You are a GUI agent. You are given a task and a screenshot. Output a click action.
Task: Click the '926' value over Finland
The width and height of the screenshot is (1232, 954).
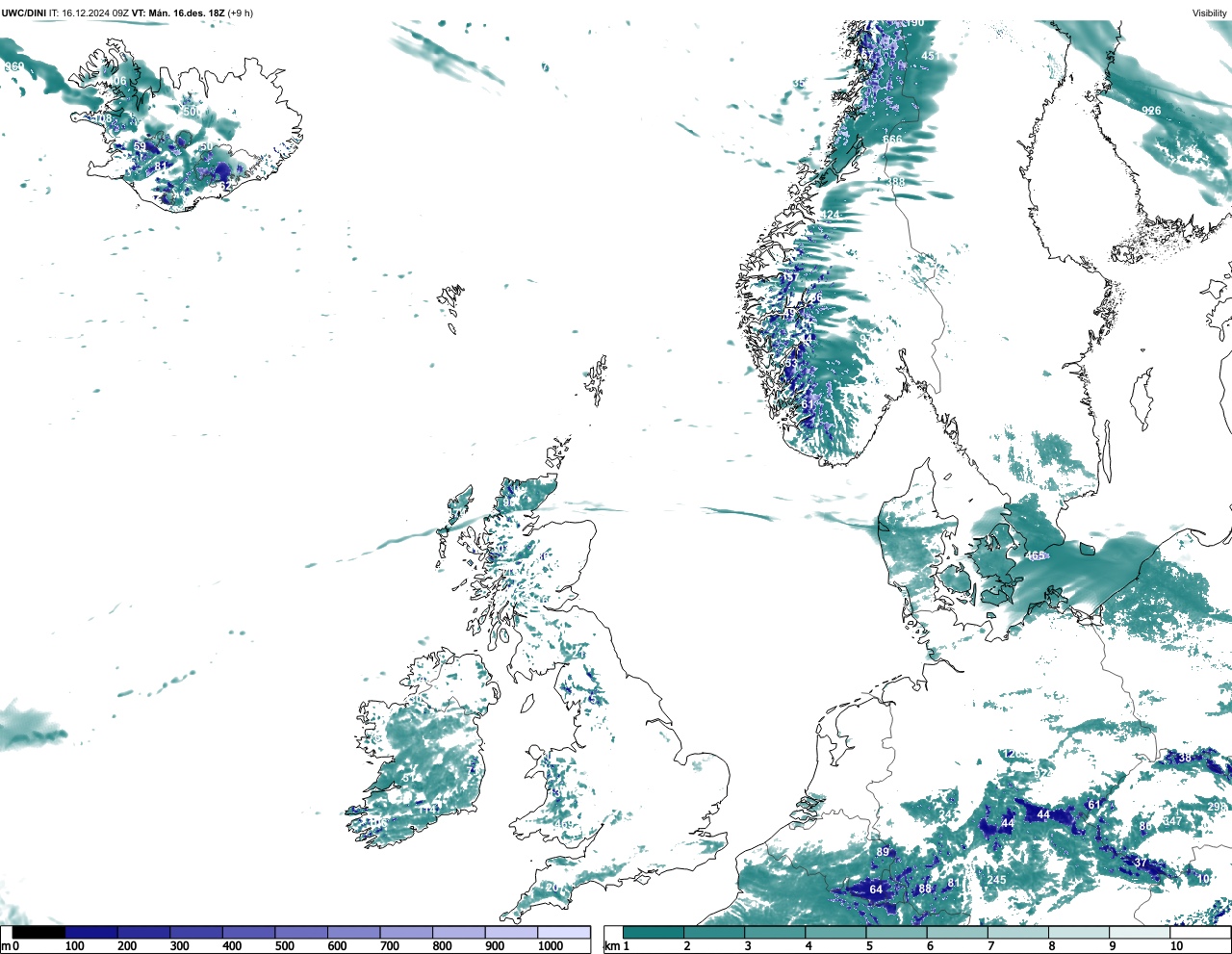tap(1151, 111)
